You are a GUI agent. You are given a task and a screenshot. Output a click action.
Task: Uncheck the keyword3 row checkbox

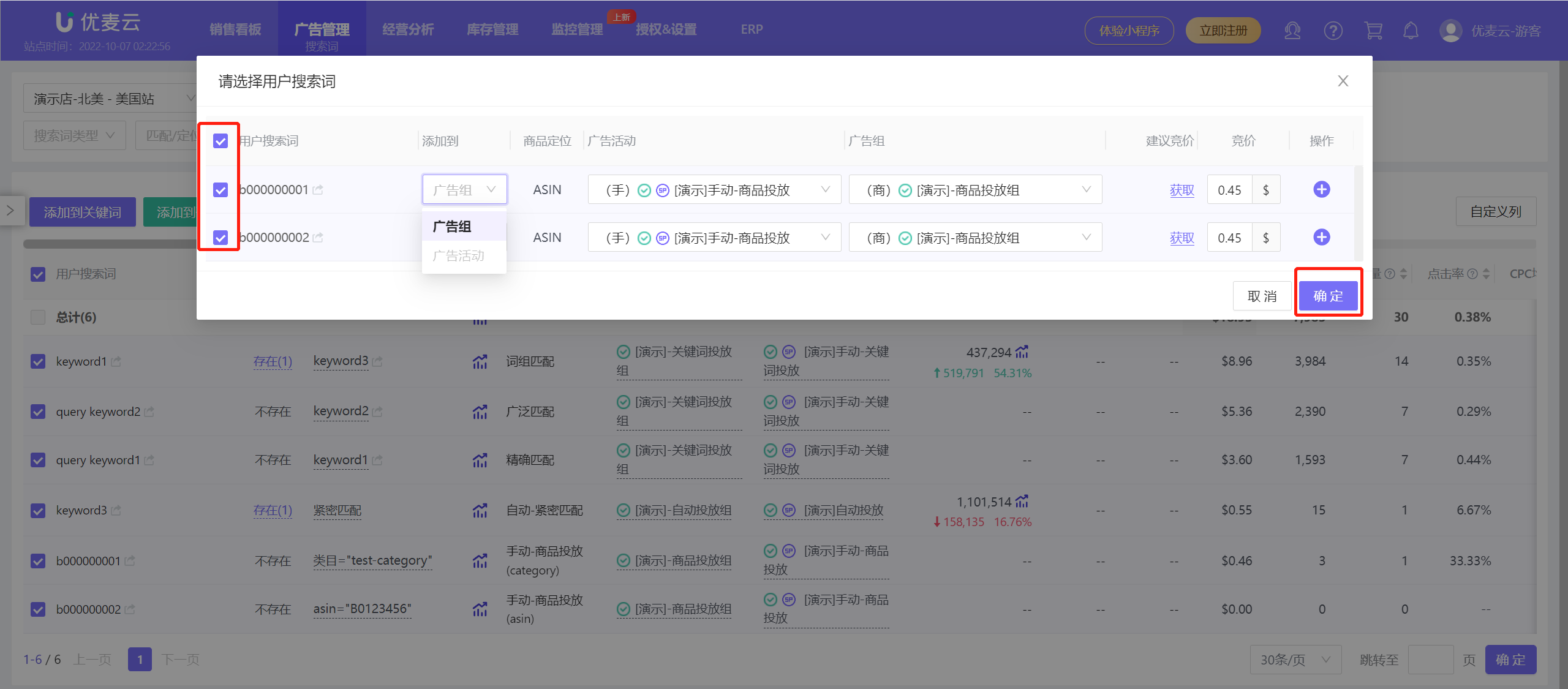[x=38, y=510]
